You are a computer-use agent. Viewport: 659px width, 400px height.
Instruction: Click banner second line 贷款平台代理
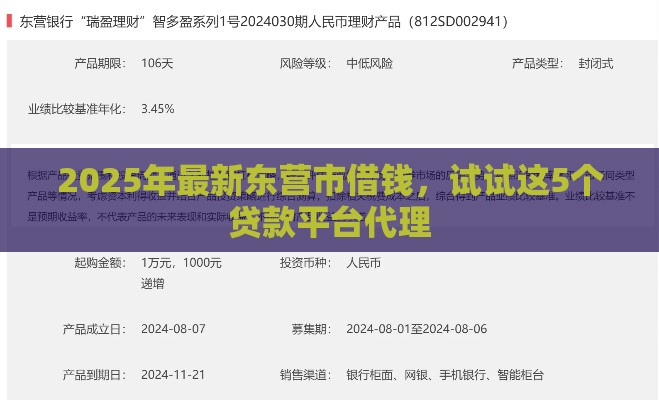pyautogui.click(x=330, y=222)
